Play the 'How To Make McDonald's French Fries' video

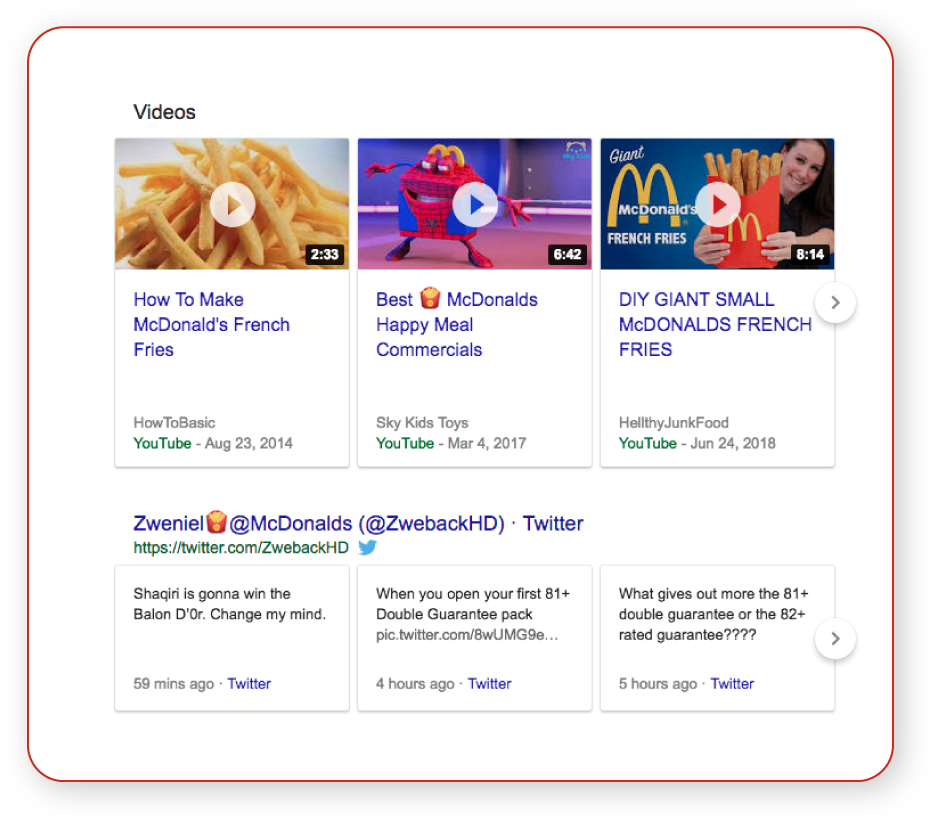coord(231,204)
